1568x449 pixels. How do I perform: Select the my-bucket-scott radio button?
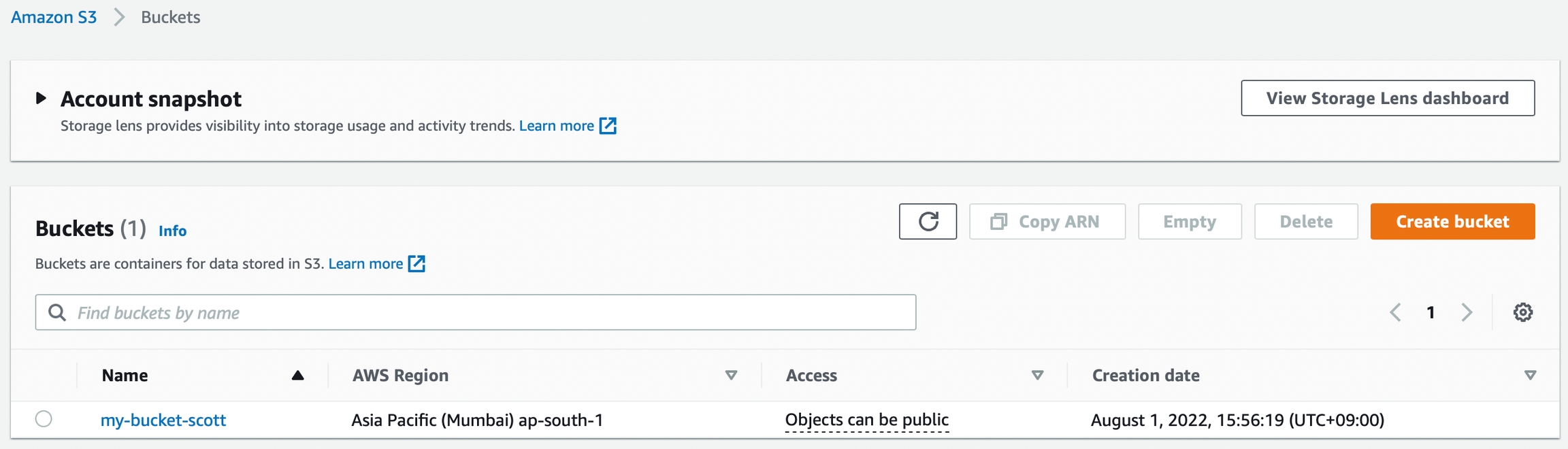(44, 419)
